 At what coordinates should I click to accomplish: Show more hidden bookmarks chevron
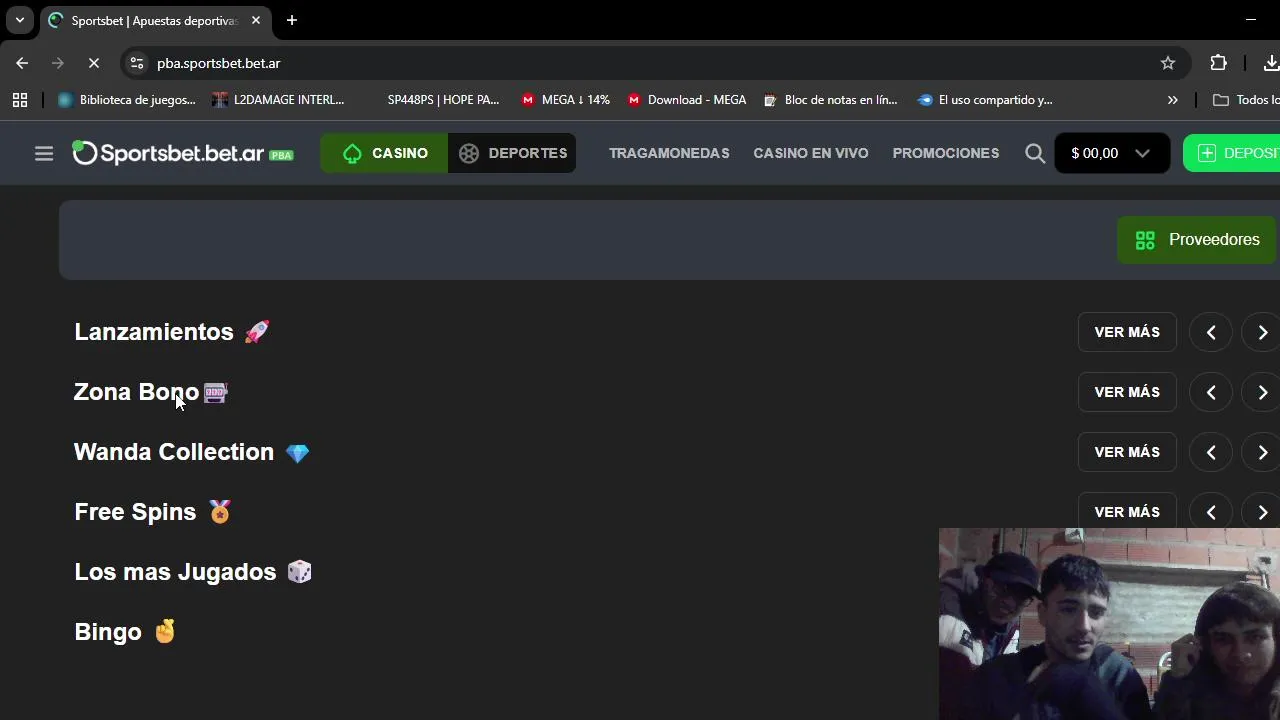(1173, 100)
